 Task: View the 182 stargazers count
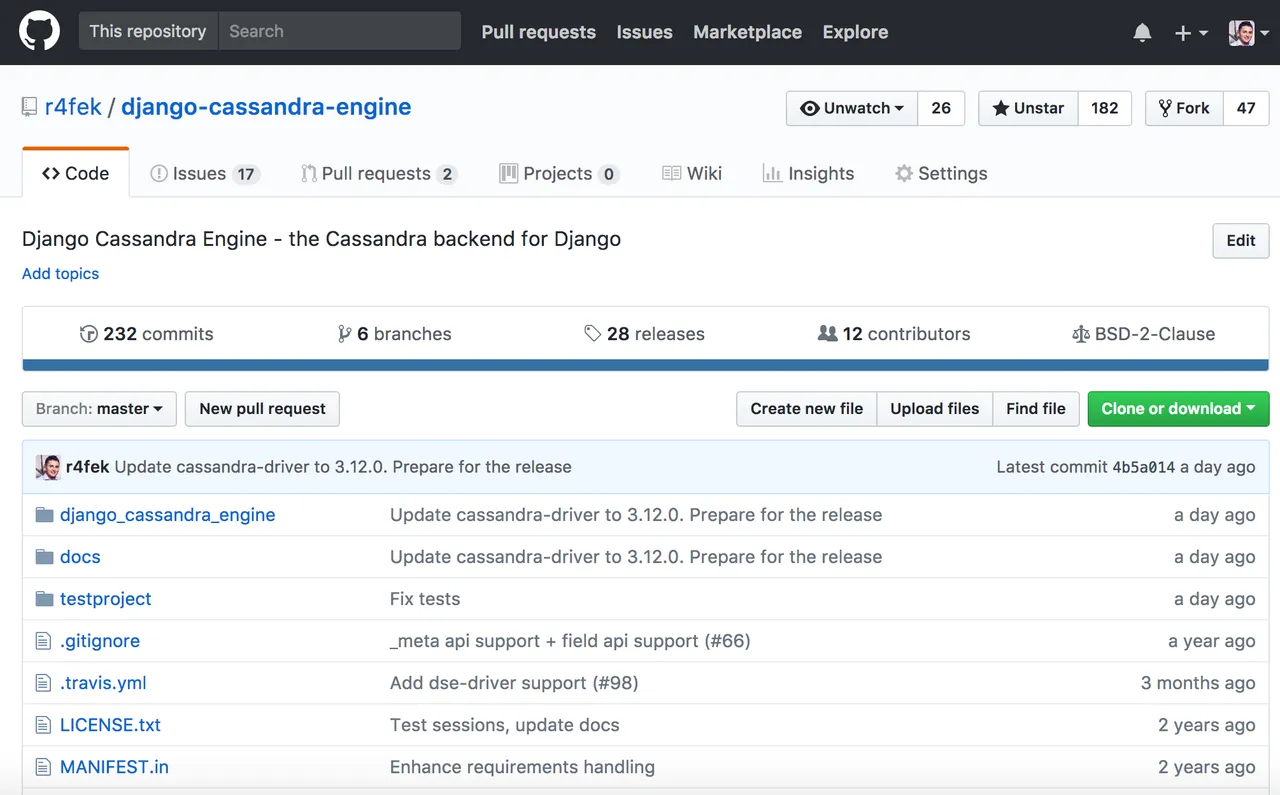[1105, 108]
